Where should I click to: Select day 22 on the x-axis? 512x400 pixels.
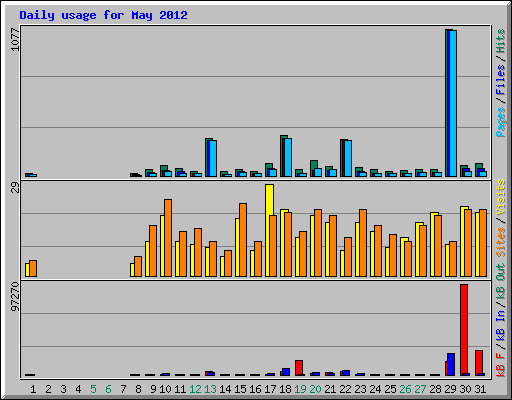point(345,389)
